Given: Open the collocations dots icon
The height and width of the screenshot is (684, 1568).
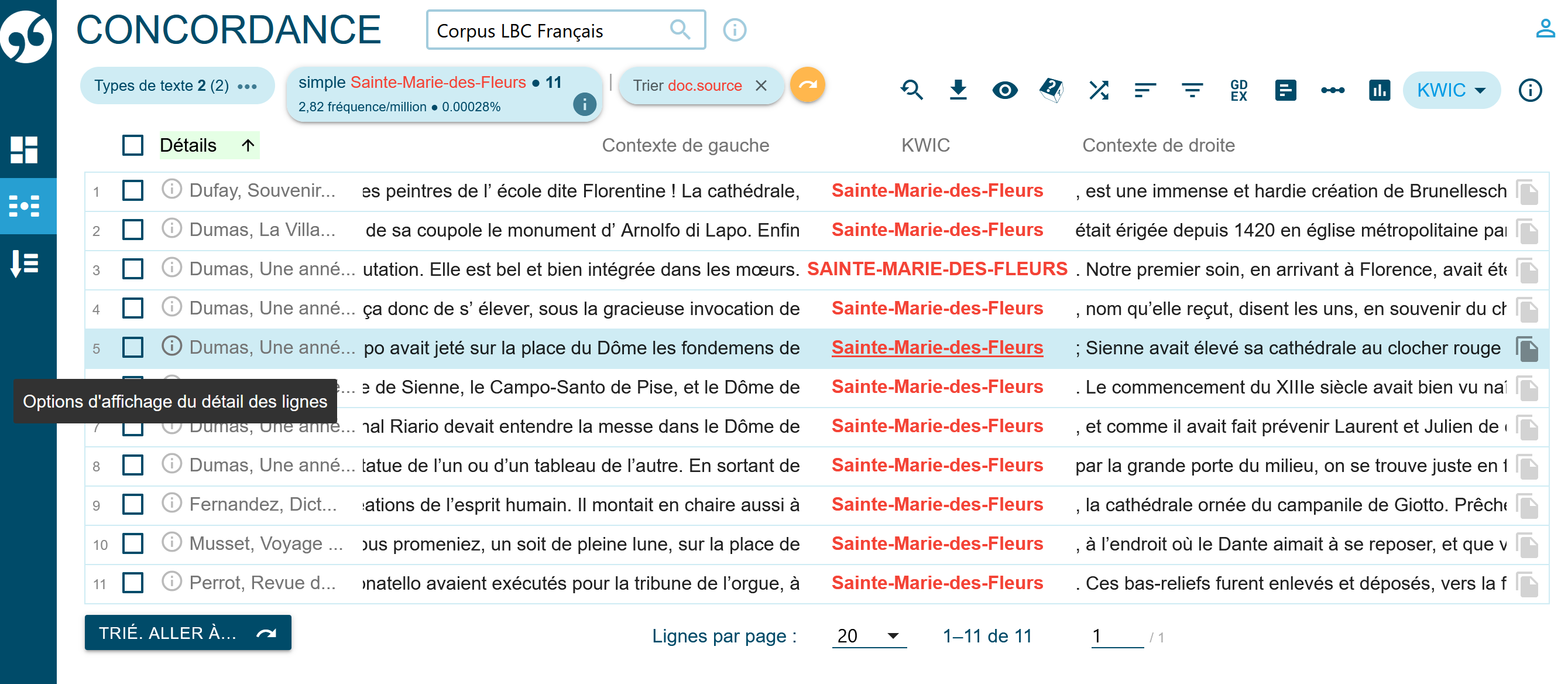Looking at the screenshot, I should click(x=1333, y=90).
